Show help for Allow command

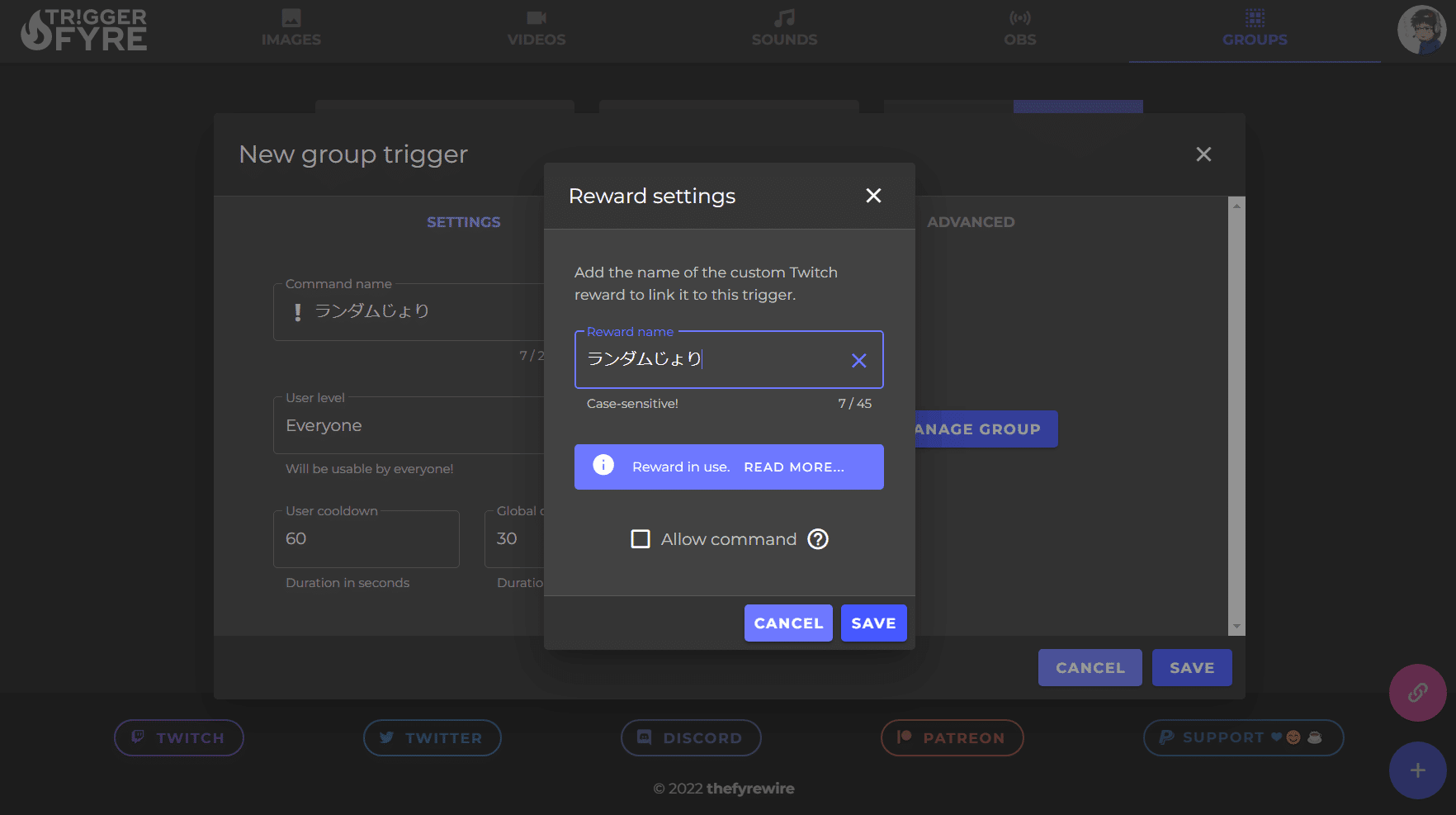[x=818, y=539]
